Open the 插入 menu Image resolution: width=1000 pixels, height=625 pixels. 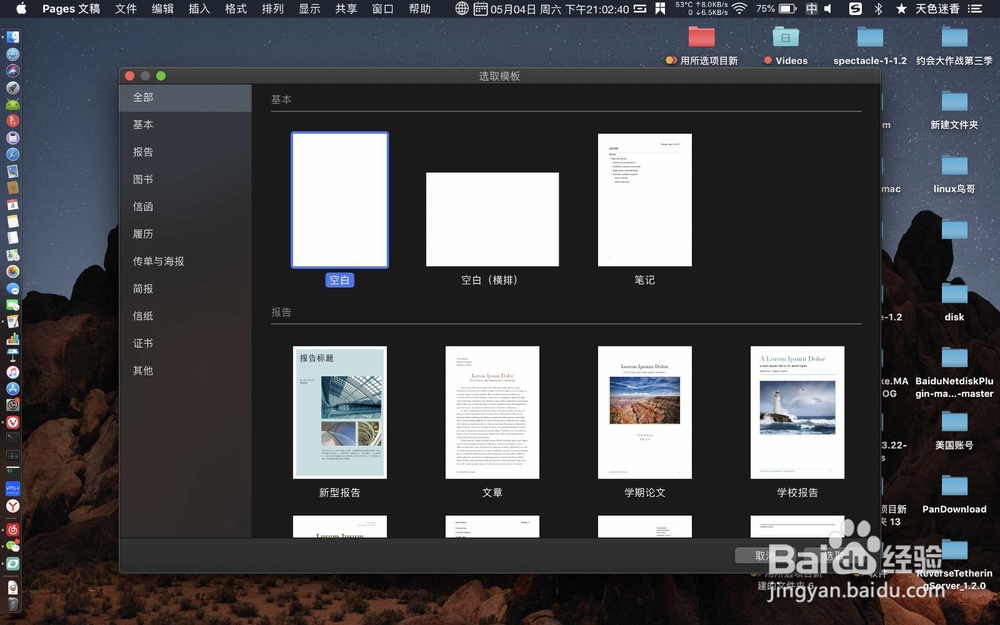[199, 9]
